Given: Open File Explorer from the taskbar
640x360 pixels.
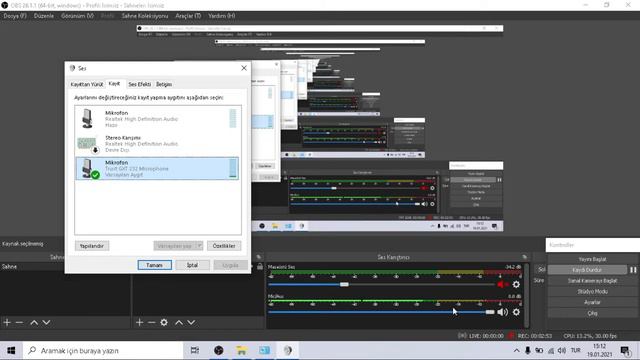Looking at the screenshot, I should [242, 351].
